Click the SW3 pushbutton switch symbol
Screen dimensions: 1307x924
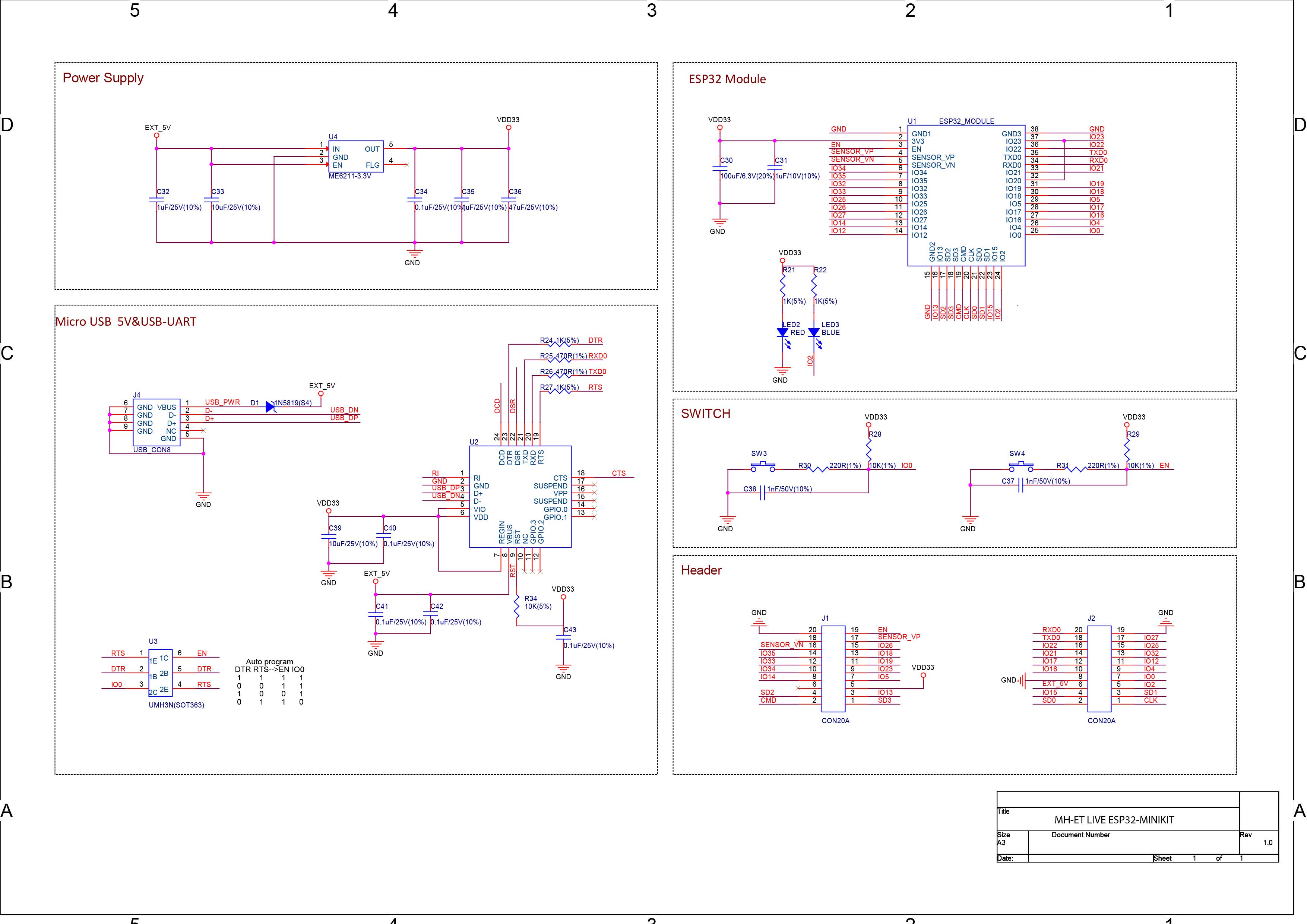[x=763, y=466]
